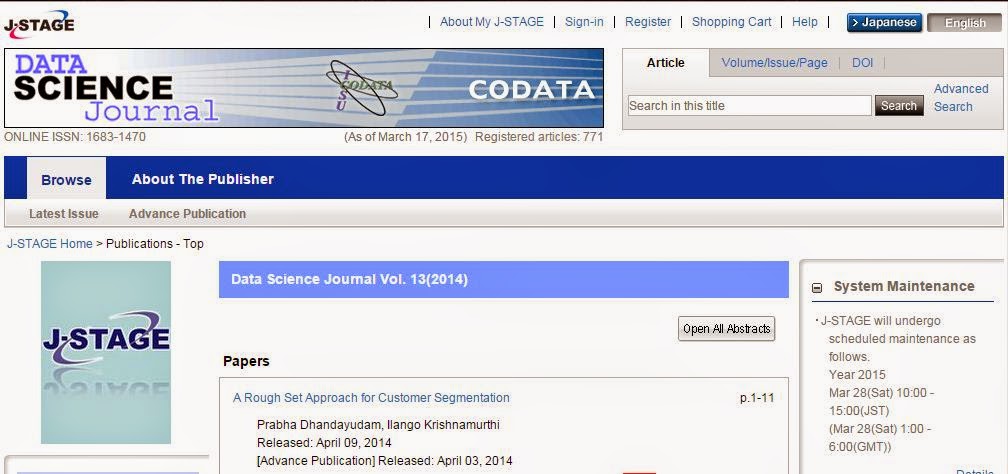Click the 'ONLINE ISSN: 1683-1470' text
This screenshot has width=1008, height=474.
pyautogui.click(x=75, y=137)
